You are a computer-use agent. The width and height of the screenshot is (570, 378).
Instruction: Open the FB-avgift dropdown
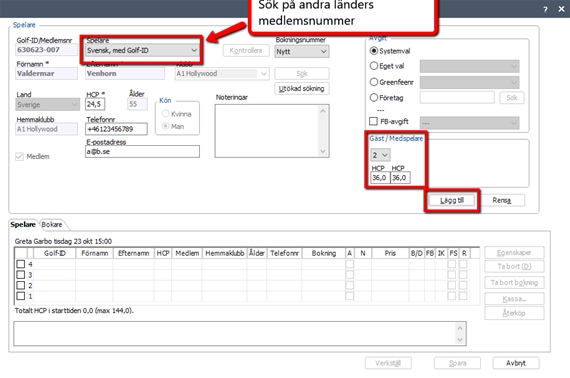(x=469, y=123)
